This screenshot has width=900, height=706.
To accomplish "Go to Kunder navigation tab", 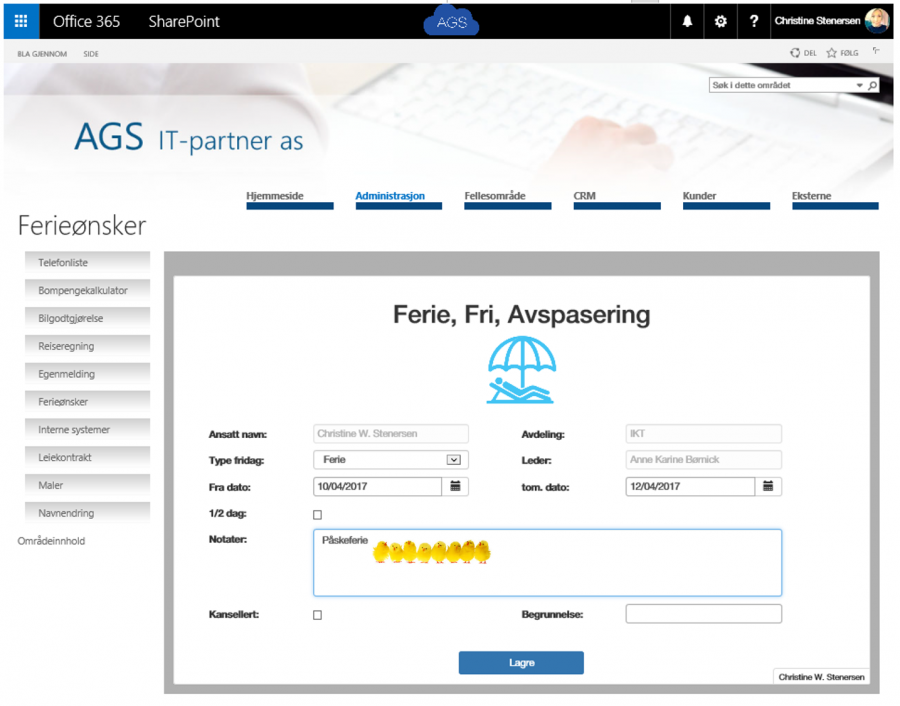I will coord(726,199).
